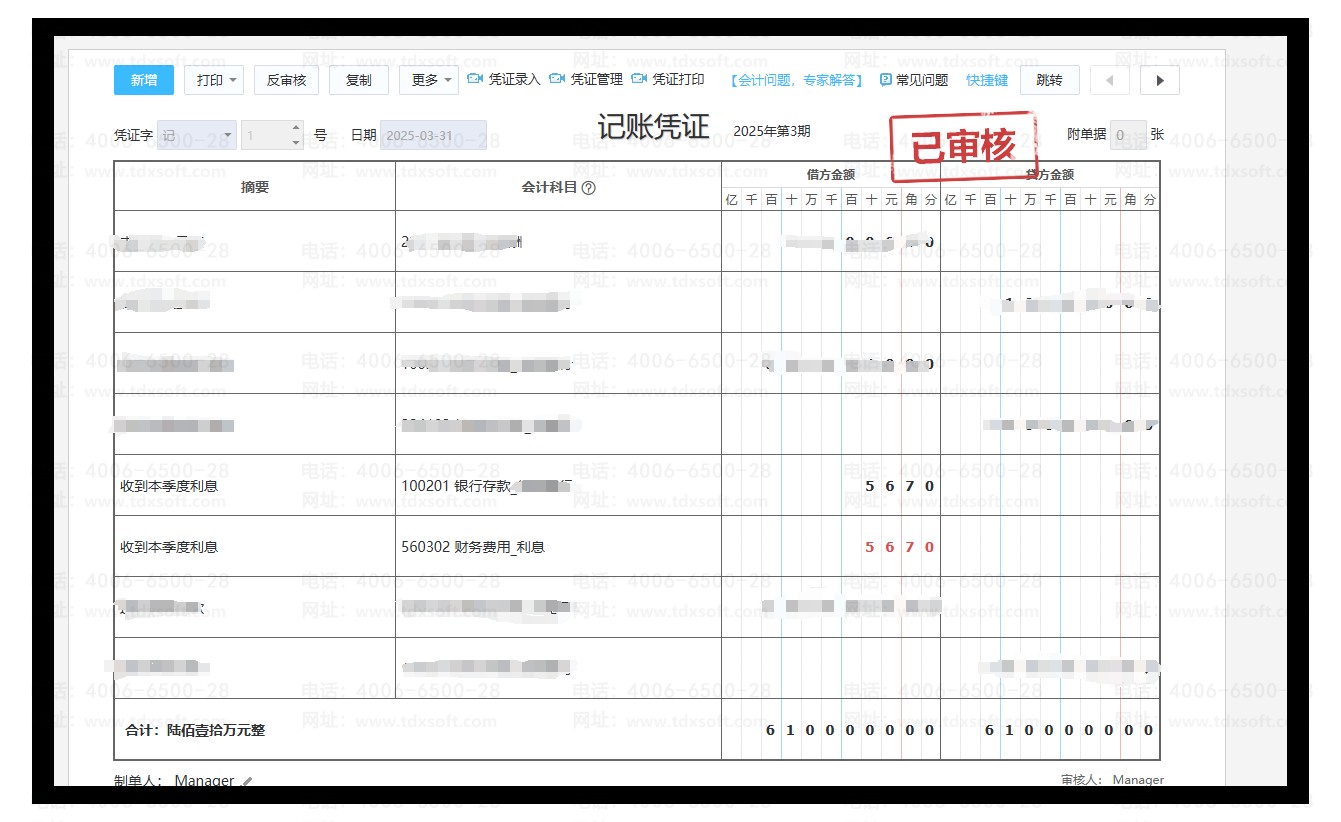Open the 更多 dropdown menu
Screen dimensions: 1341x822
448,80
